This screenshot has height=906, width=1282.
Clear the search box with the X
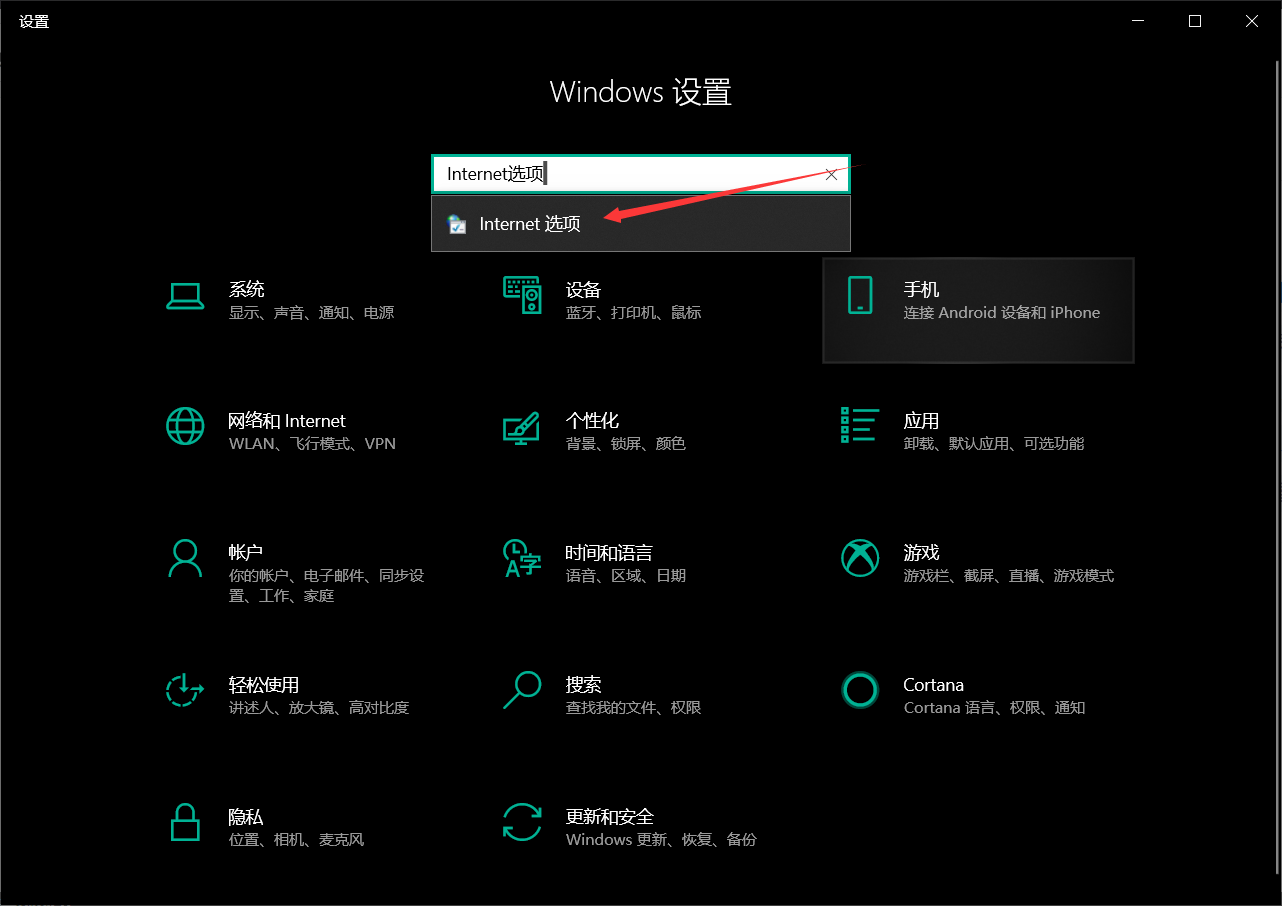coord(831,173)
